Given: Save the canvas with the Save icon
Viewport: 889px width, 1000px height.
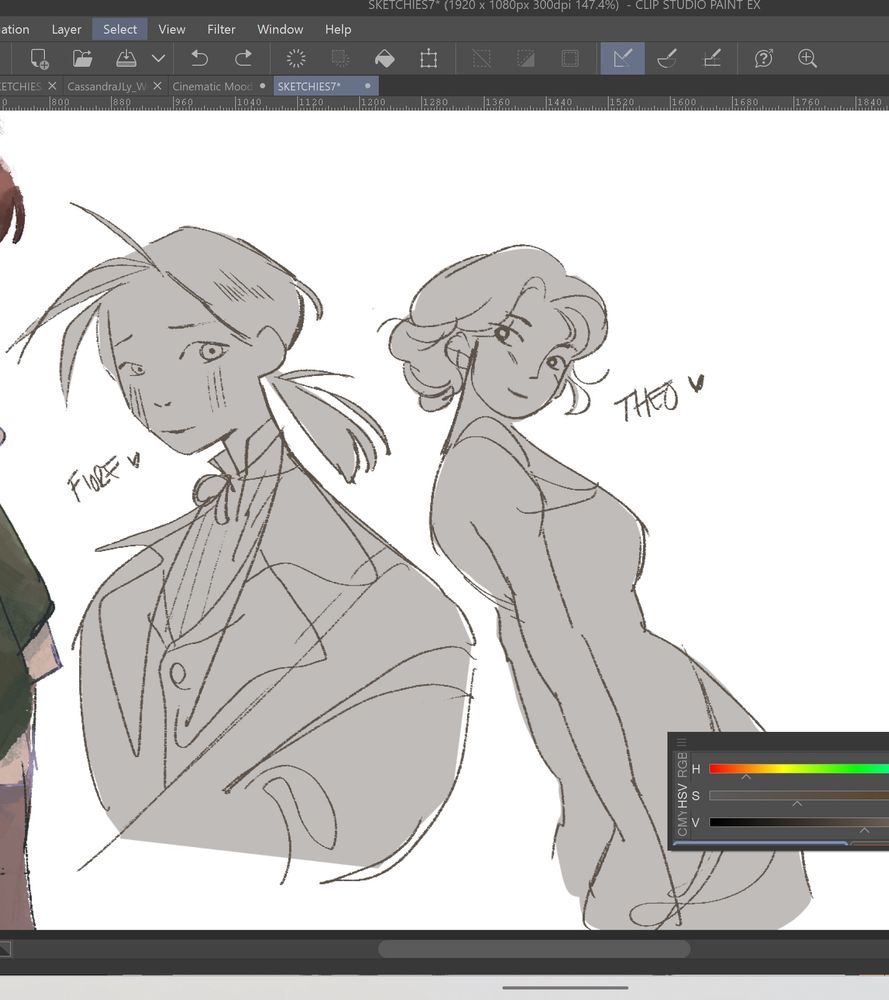Looking at the screenshot, I should pos(126,59).
